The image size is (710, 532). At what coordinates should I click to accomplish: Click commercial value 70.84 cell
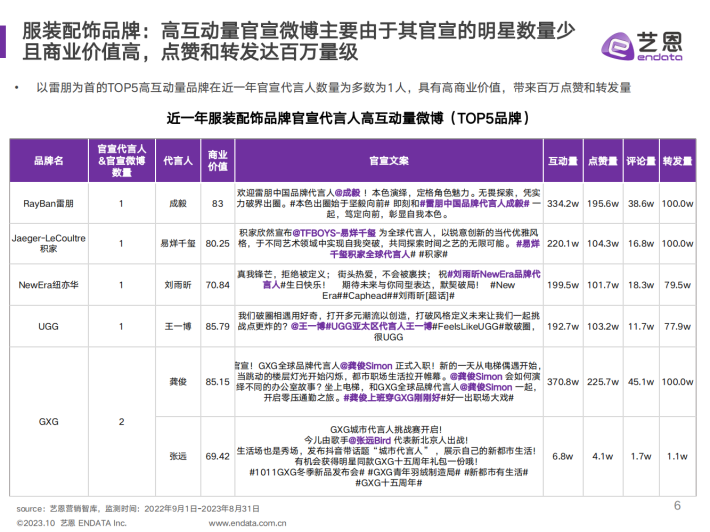click(218, 285)
